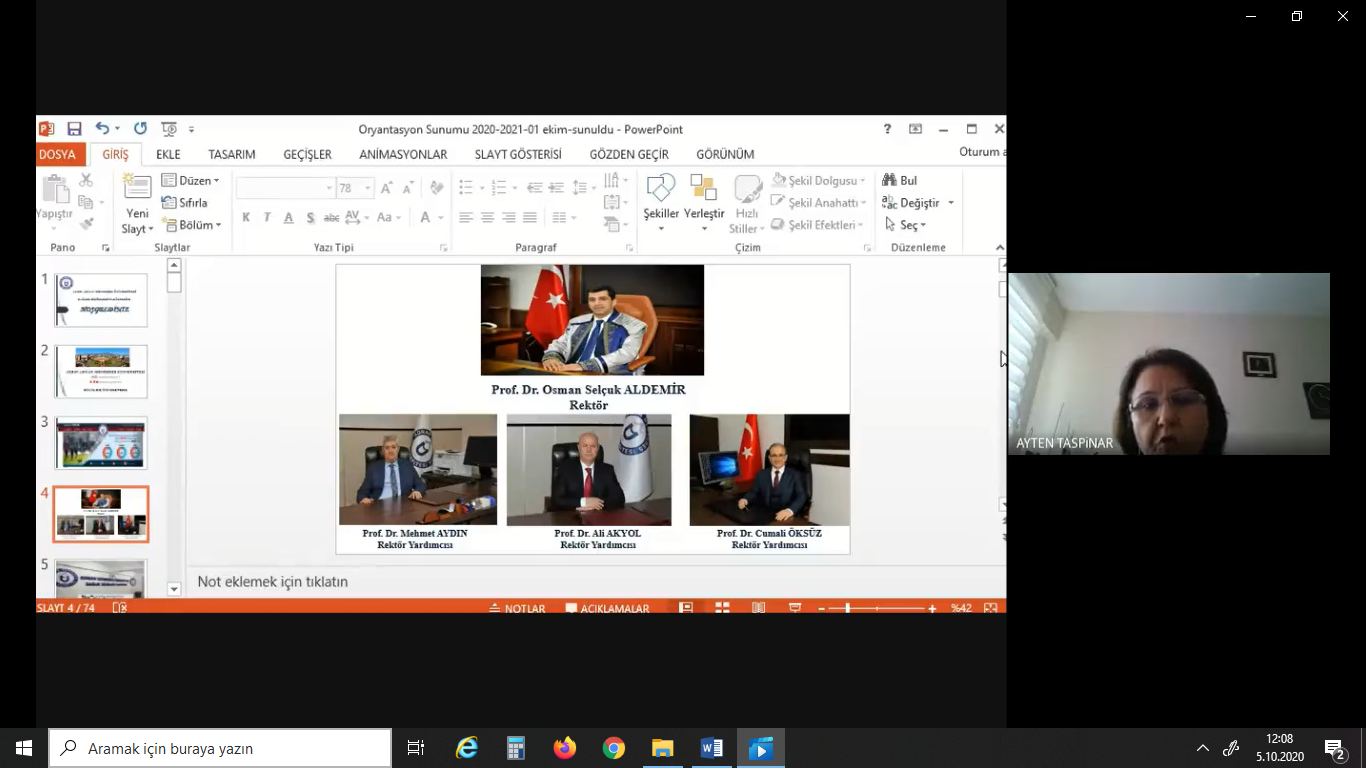Image resolution: width=1366 pixels, height=768 pixels.
Task: Click the Undo arrow icon
Action: [102, 129]
